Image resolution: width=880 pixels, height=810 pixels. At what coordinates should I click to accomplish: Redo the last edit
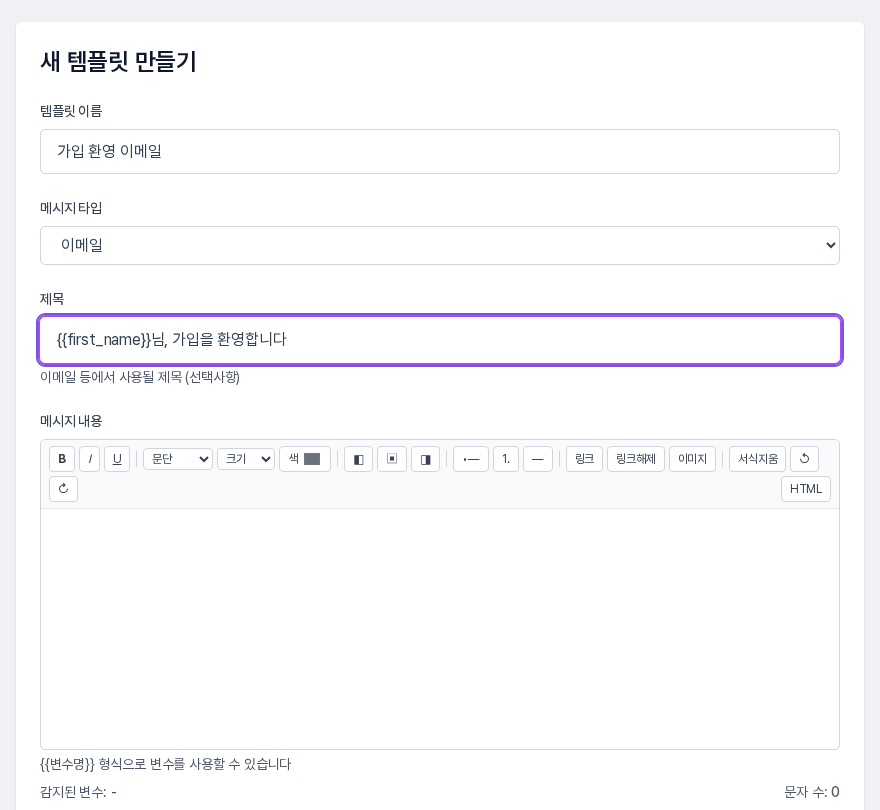[x=63, y=489]
